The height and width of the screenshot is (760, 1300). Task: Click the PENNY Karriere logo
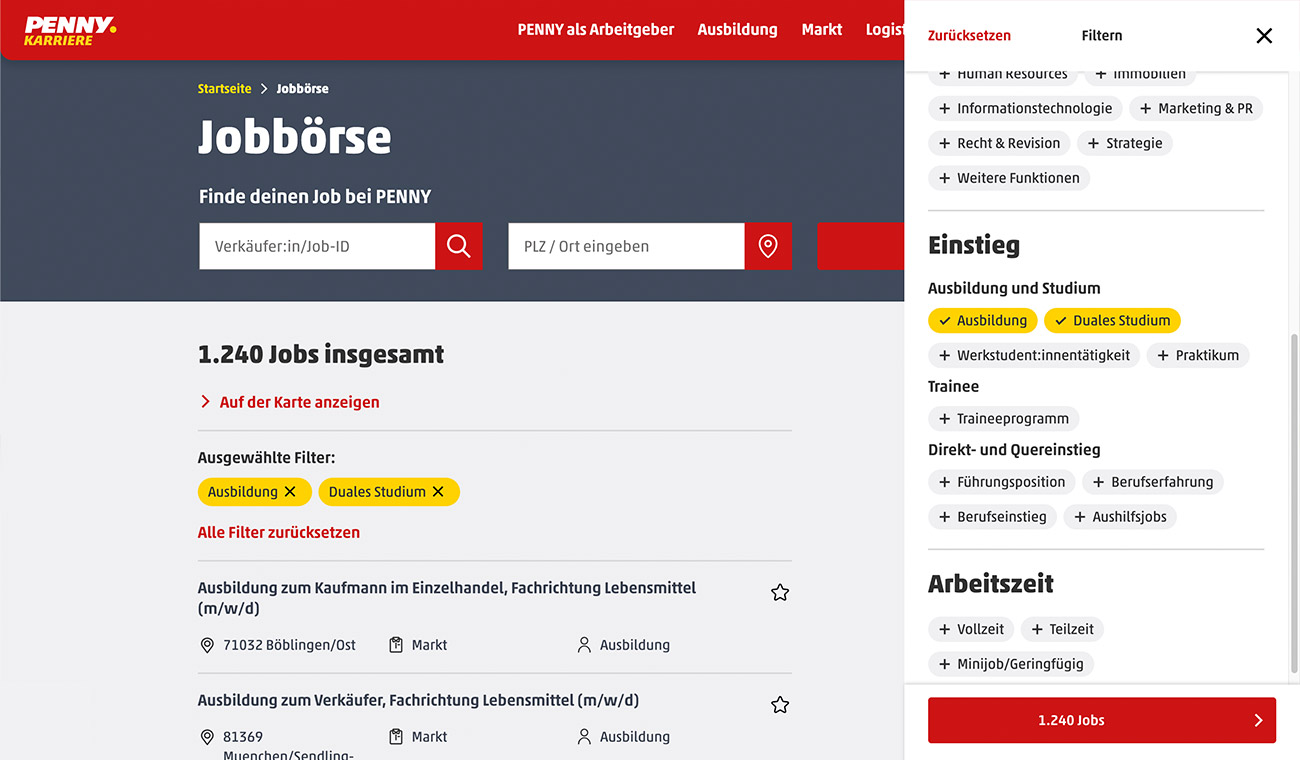pos(70,30)
